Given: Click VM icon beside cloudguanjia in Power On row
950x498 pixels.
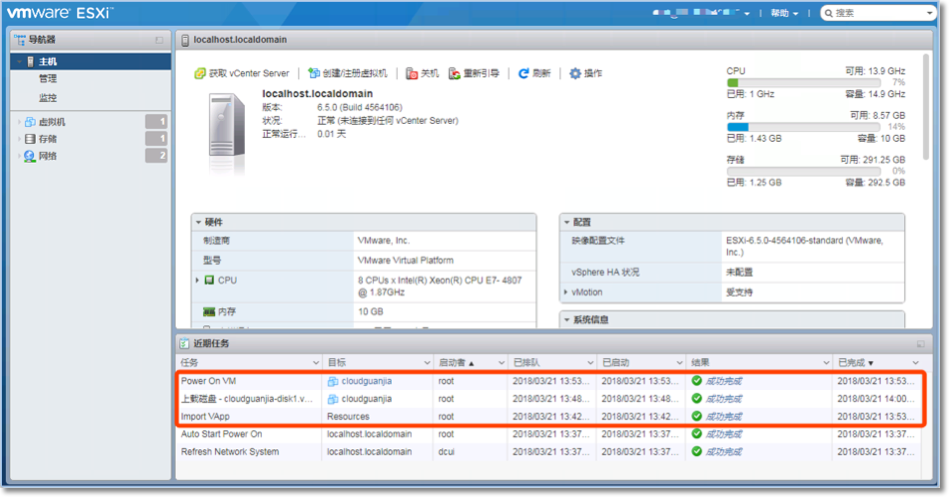Looking at the screenshot, I should coord(333,381).
